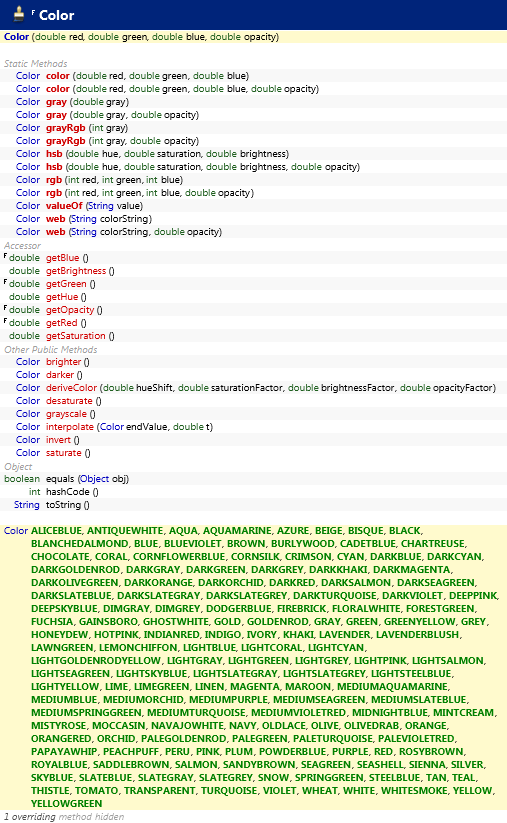Open rgb (int red, int green, int blue)
Image resolution: width=507 pixels, height=823 pixels.
pos(54,180)
